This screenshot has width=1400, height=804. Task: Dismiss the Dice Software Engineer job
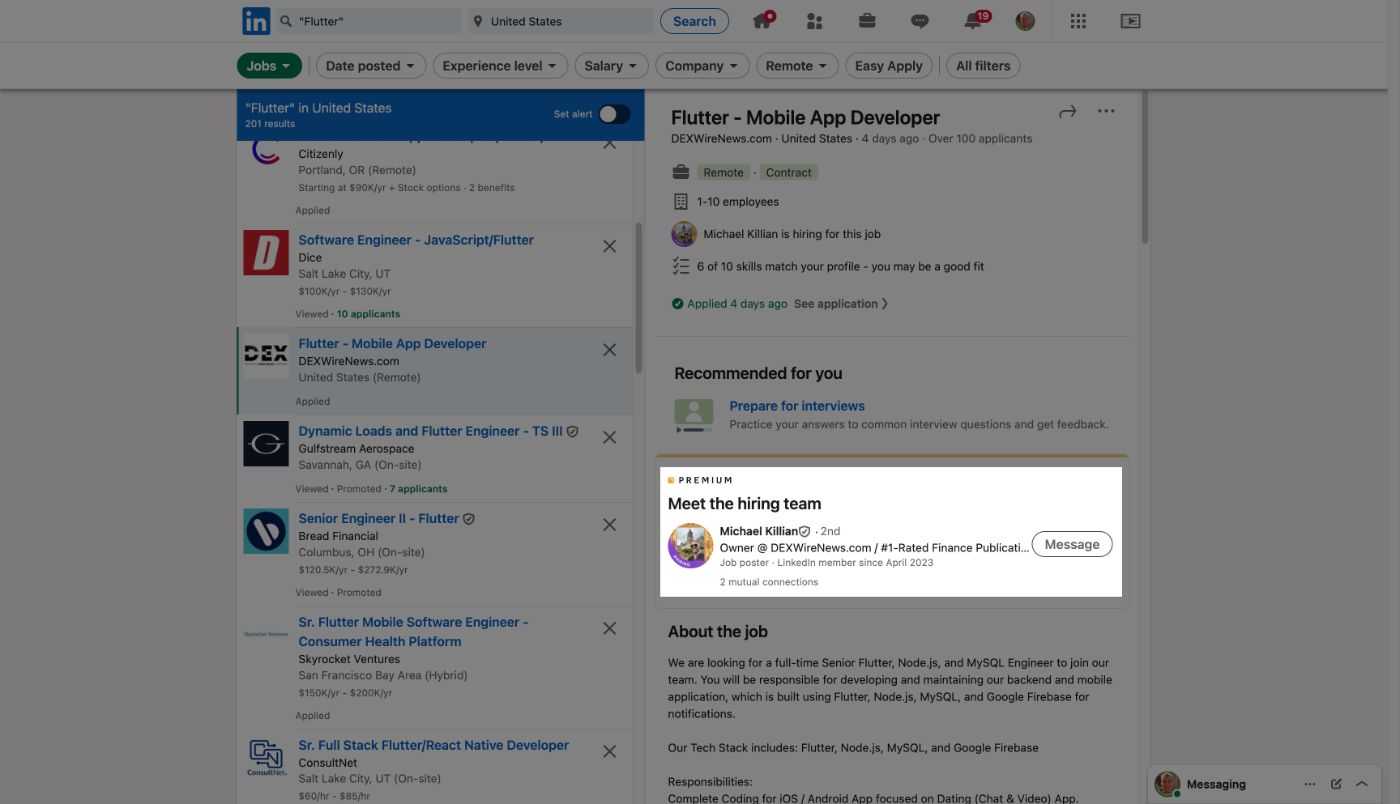pos(609,246)
